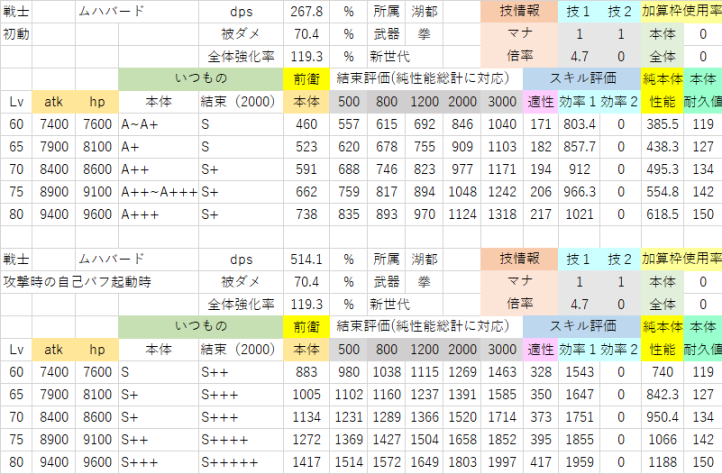This screenshot has height=474, width=722.
Task: Click the cell with value 980
Action: click(x=349, y=372)
